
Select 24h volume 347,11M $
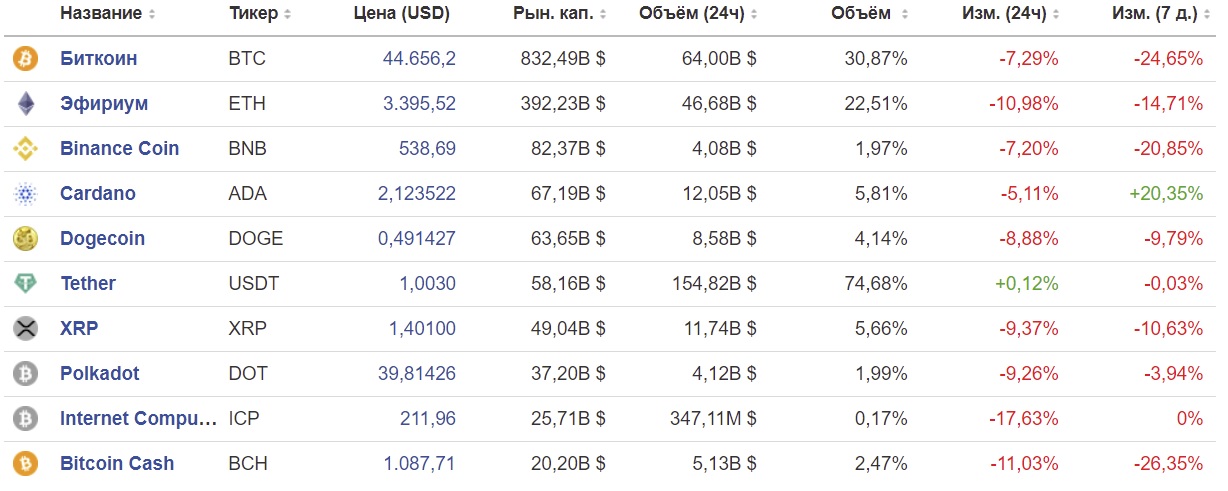point(713,419)
